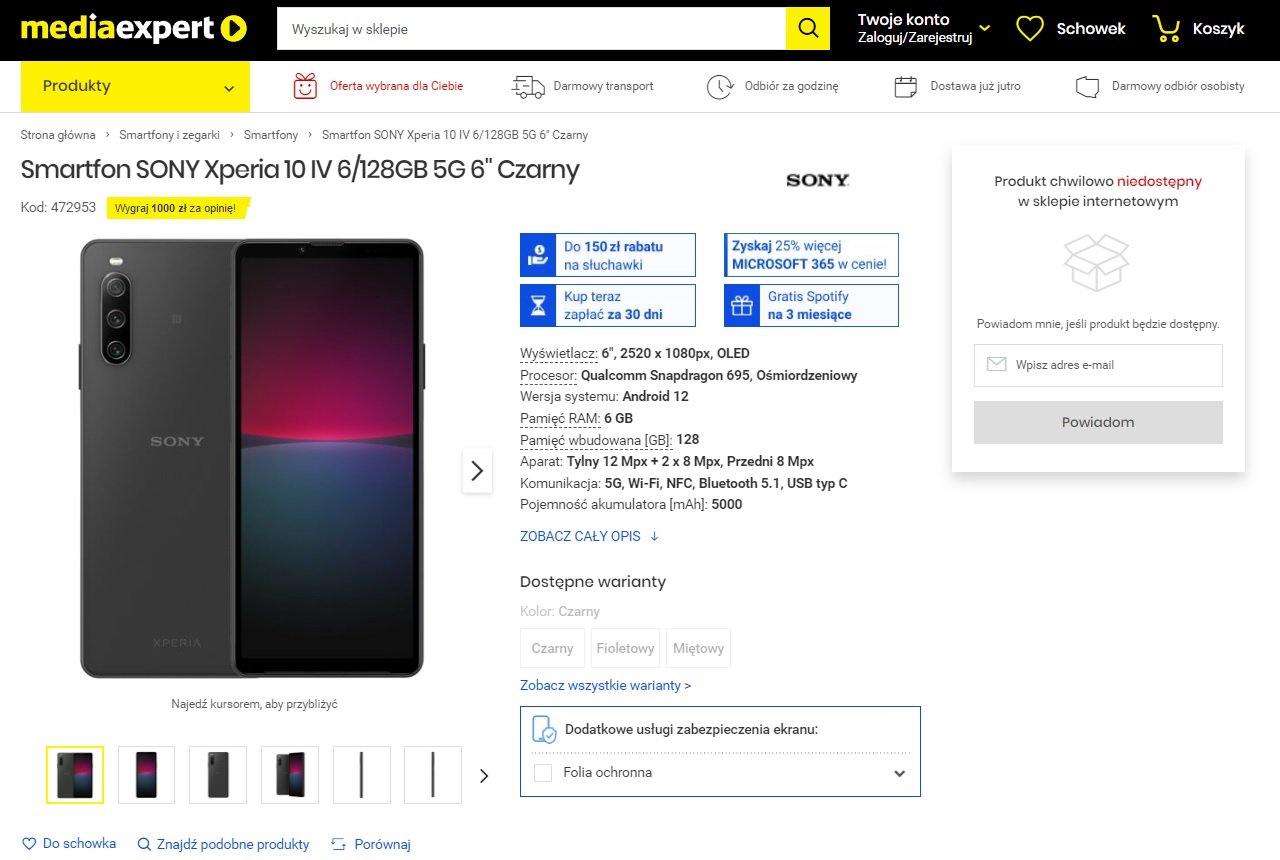
Task: Click the Darmowy transport truck icon
Action: point(528,86)
